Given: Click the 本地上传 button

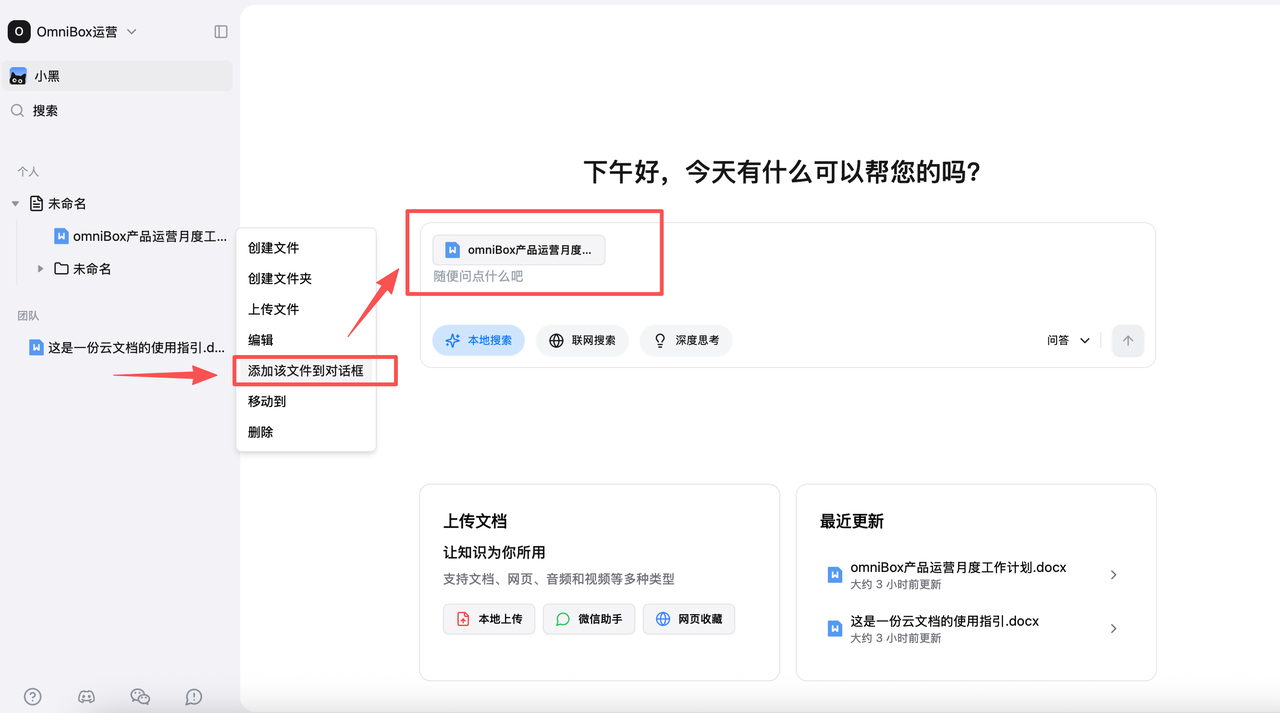Looking at the screenshot, I should coord(489,619).
